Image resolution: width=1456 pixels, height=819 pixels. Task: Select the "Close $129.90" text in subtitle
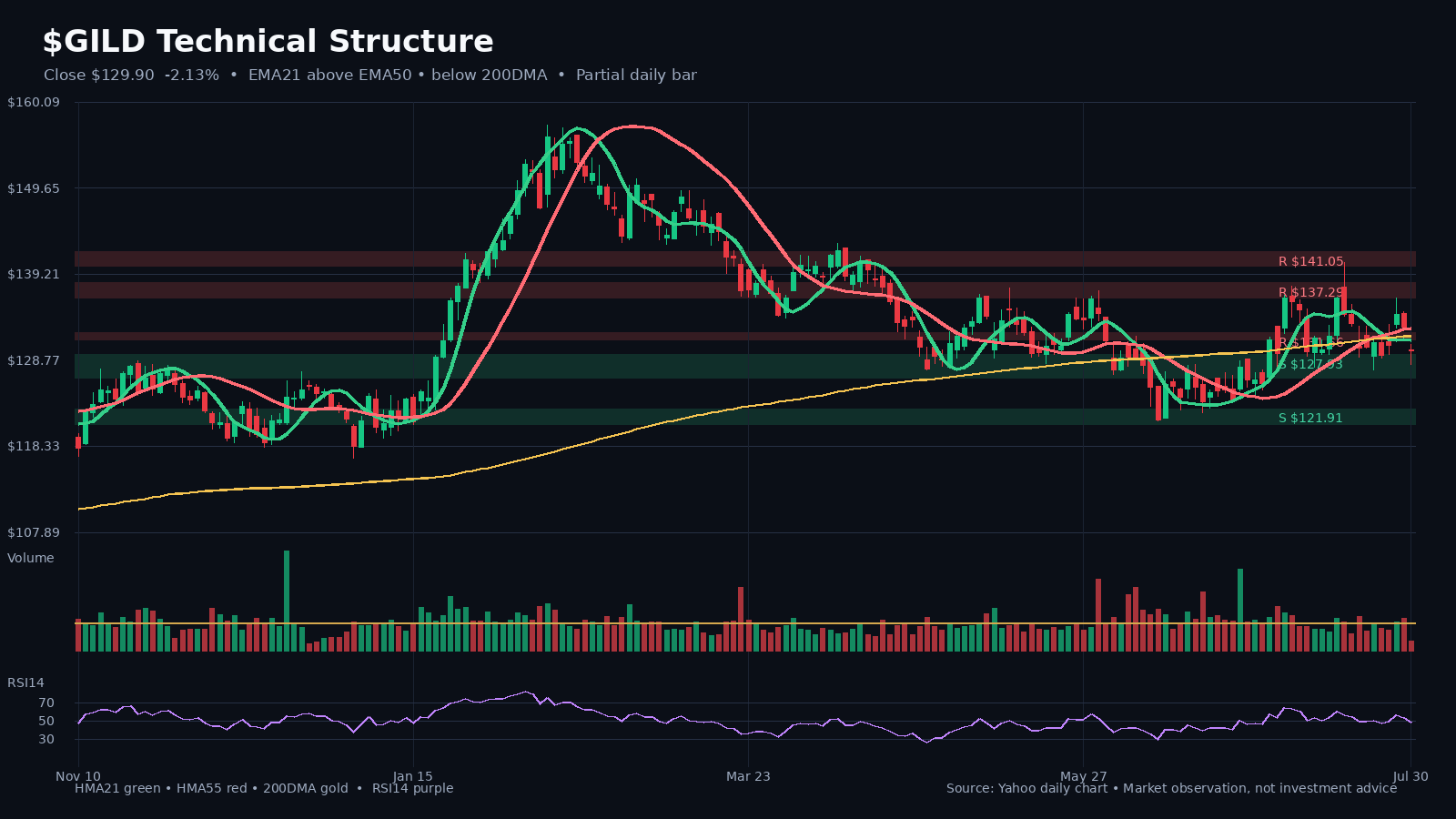tap(99, 76)
